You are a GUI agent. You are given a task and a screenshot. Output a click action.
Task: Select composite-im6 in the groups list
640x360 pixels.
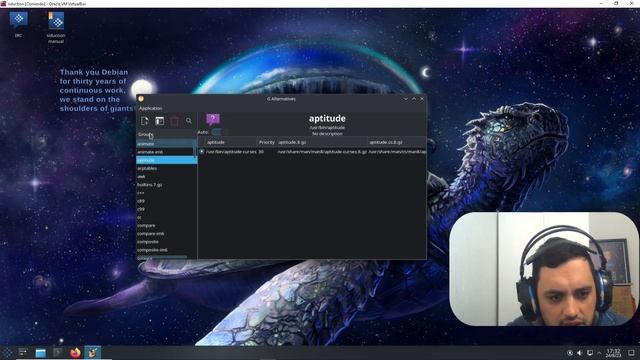(x=167, y=250)
